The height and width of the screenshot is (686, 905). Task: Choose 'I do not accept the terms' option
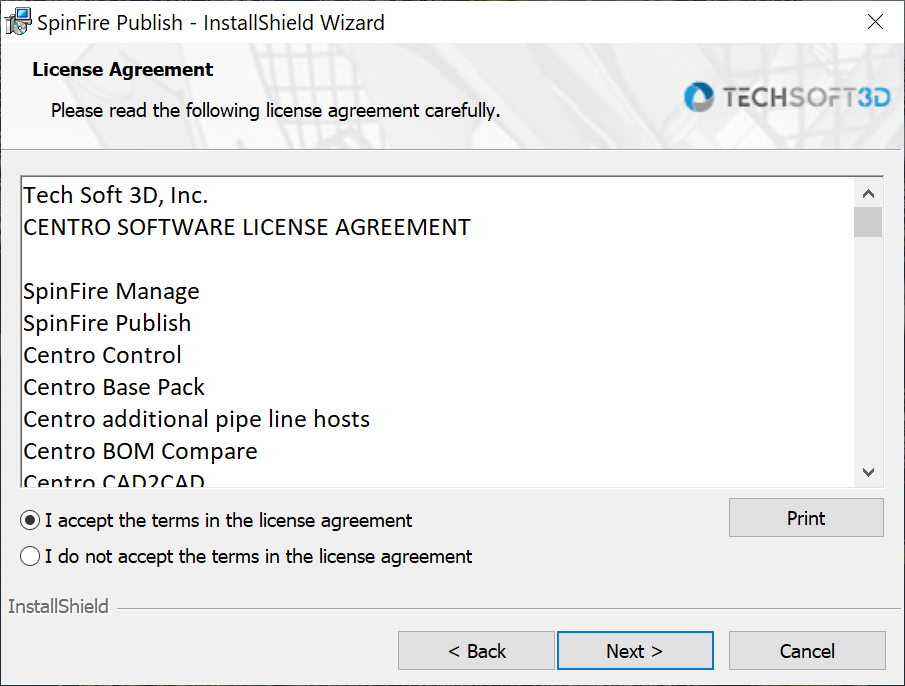[31, 557]
